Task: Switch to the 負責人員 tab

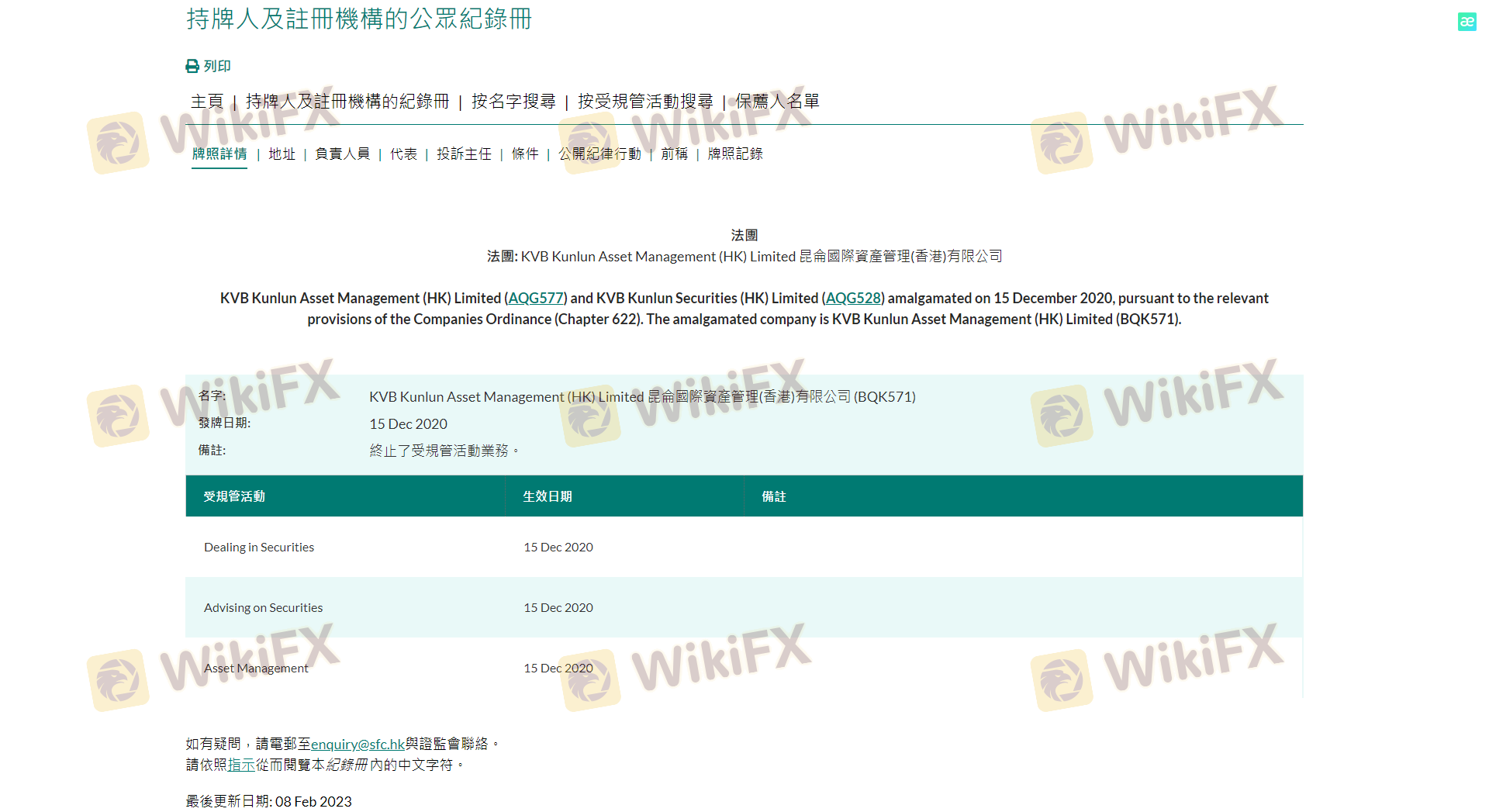Action: 342,154
